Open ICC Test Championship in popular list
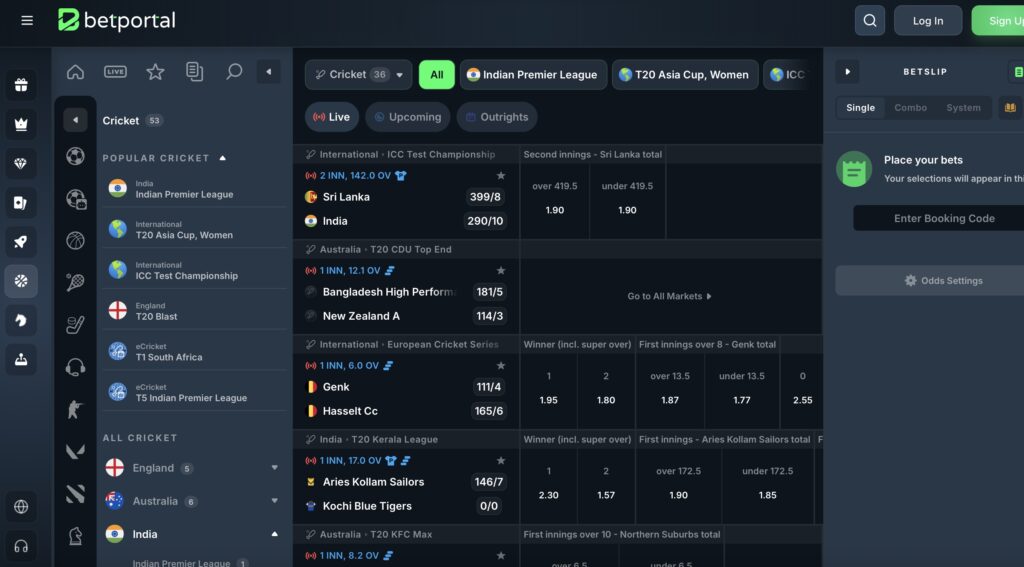1024x567 pixels. click(x=194, y=270)
